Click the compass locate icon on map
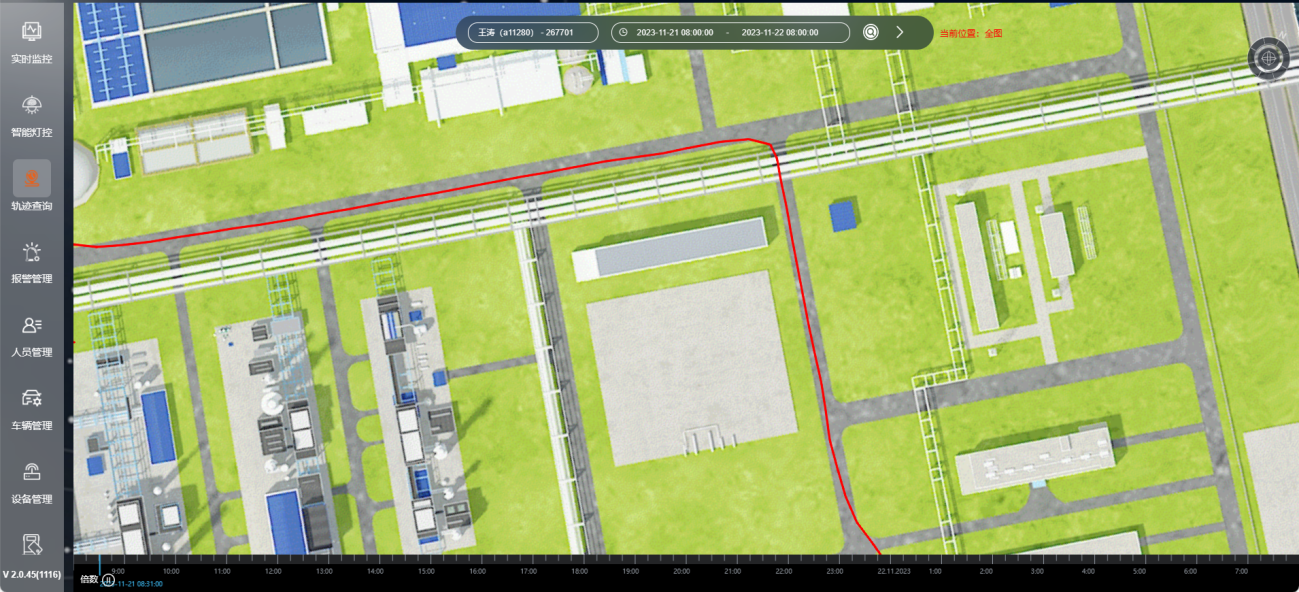 (x=1270, y=59)
